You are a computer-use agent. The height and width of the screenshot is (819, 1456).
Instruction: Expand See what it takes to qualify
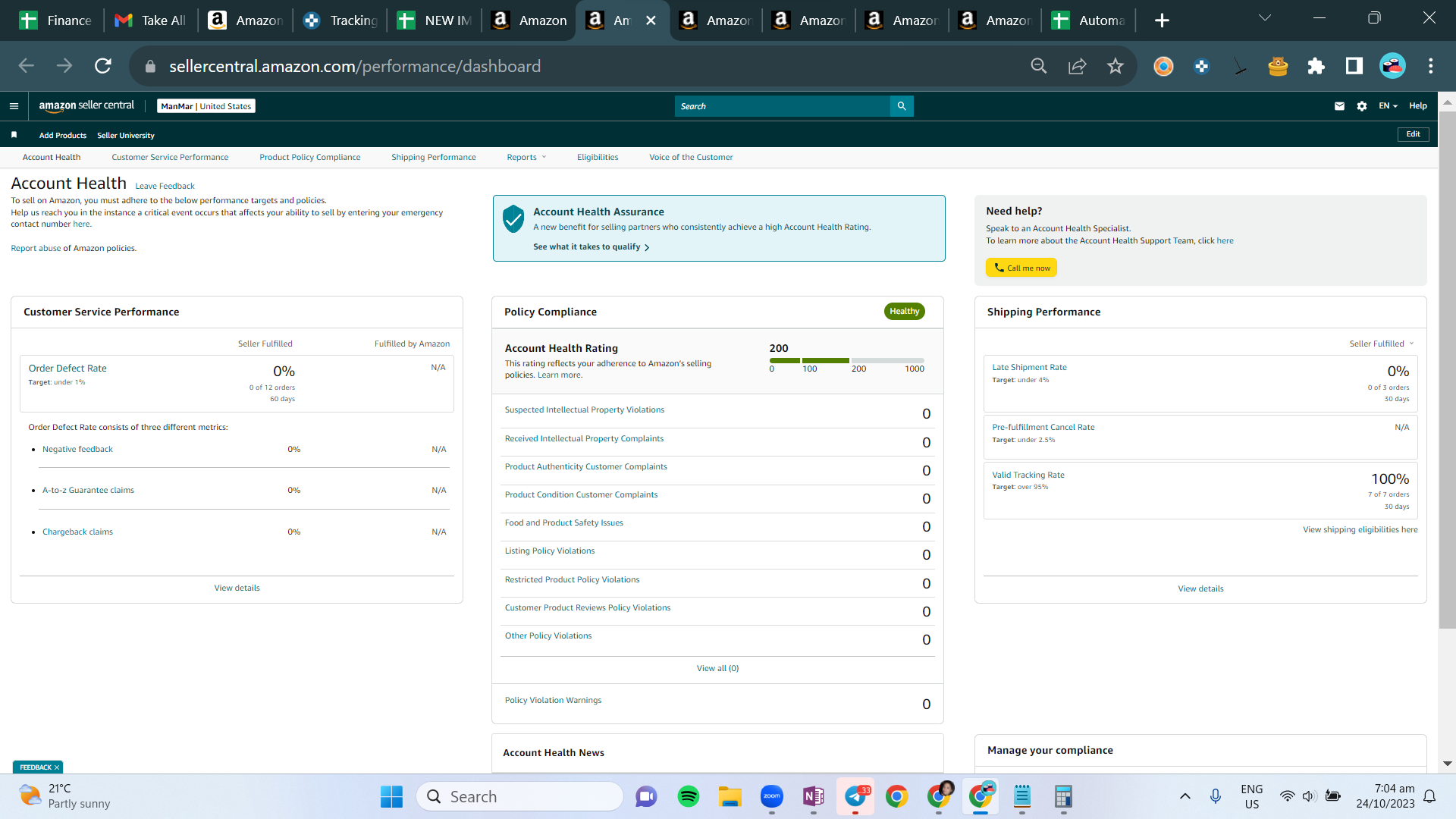click(591, 247)
